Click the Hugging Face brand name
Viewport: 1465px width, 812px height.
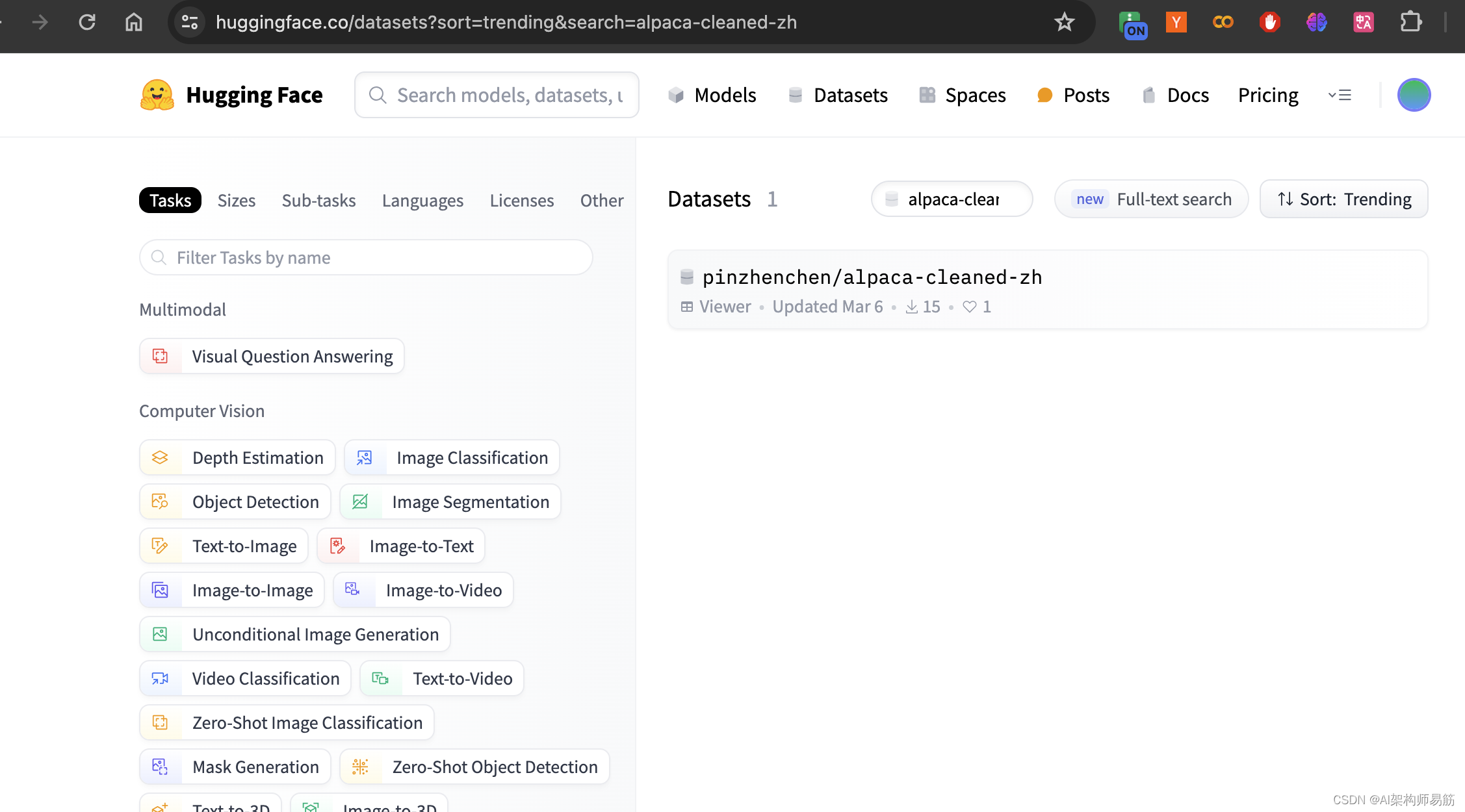[254, 95]
